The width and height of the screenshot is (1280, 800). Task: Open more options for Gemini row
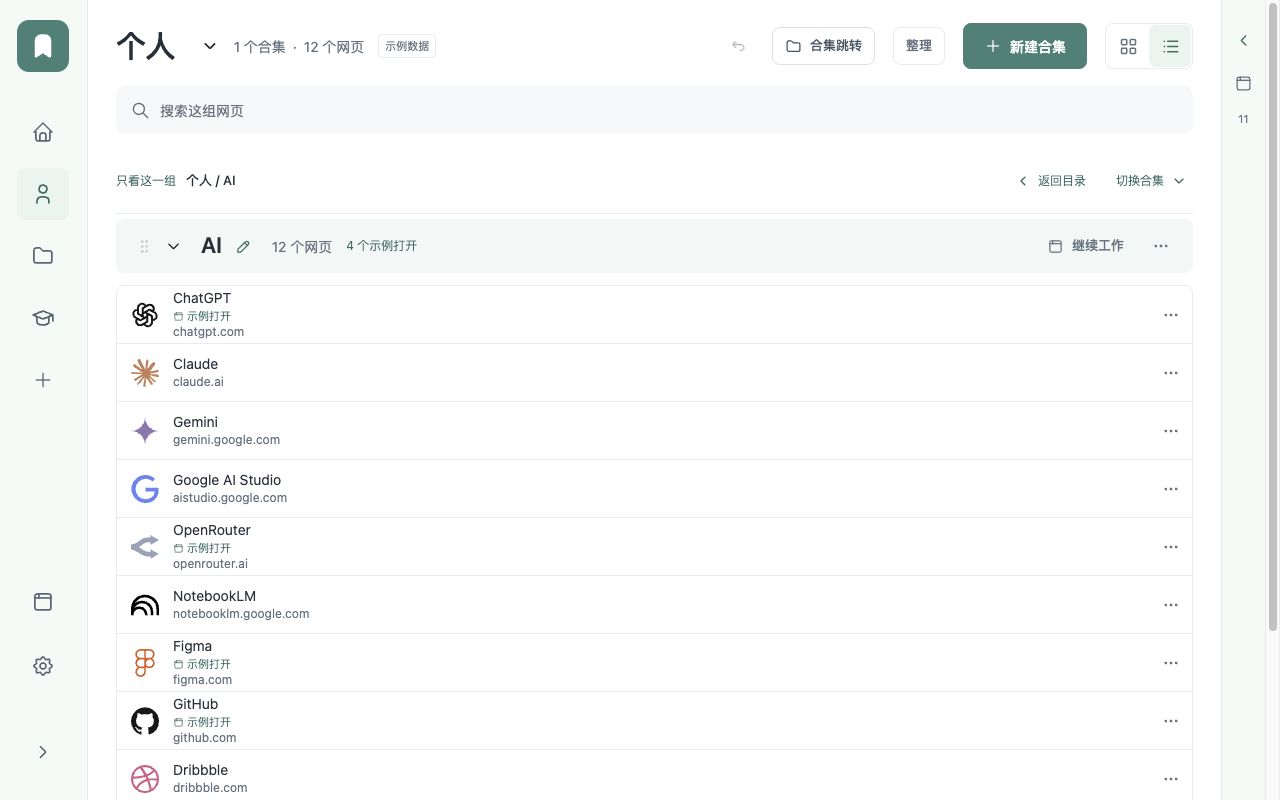point(1171,431)
